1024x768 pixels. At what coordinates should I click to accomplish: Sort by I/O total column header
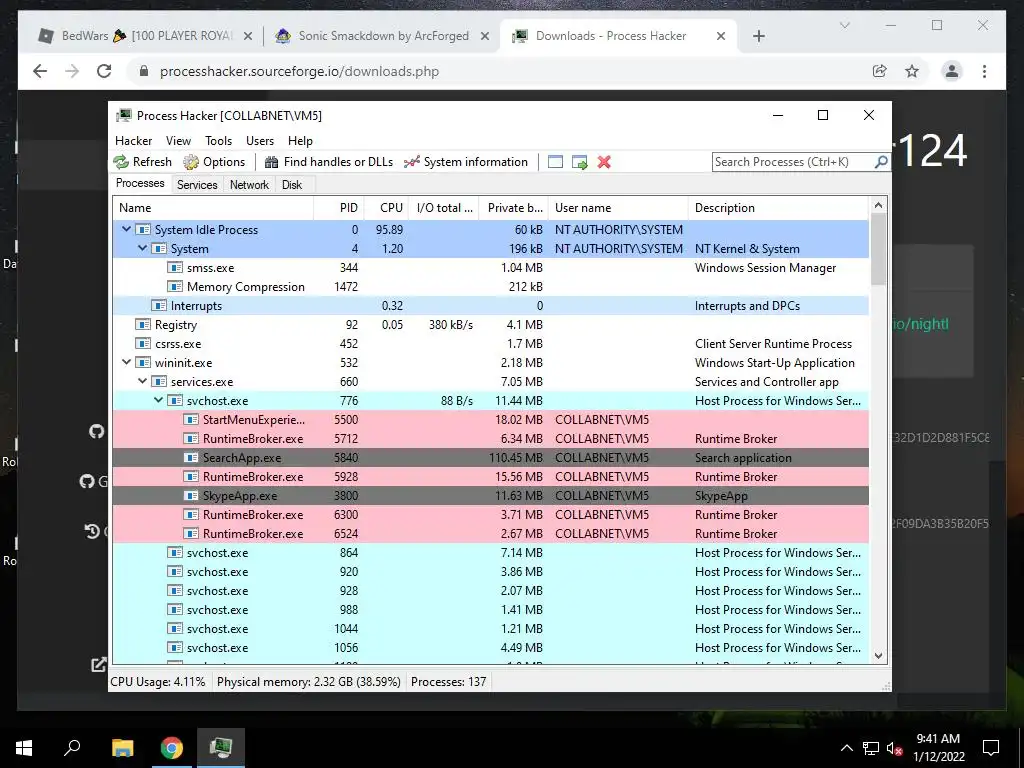pos(444,208)
